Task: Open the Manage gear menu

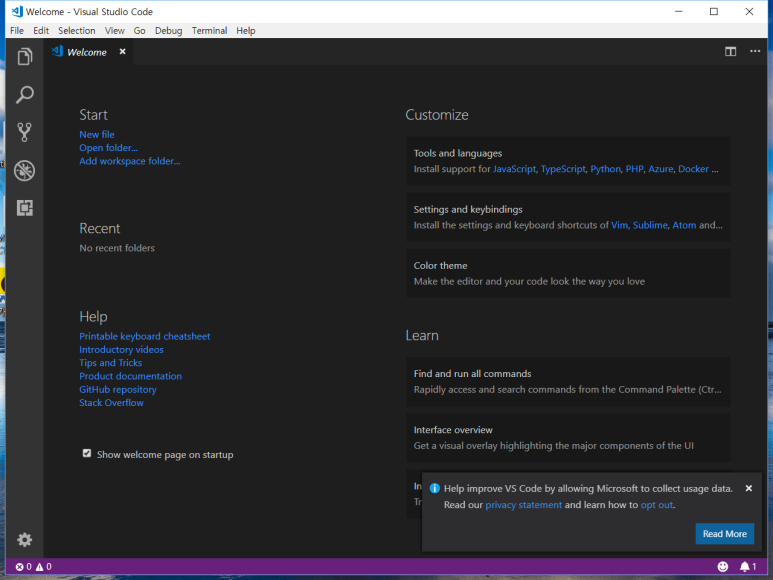Action: coord(25,540)
